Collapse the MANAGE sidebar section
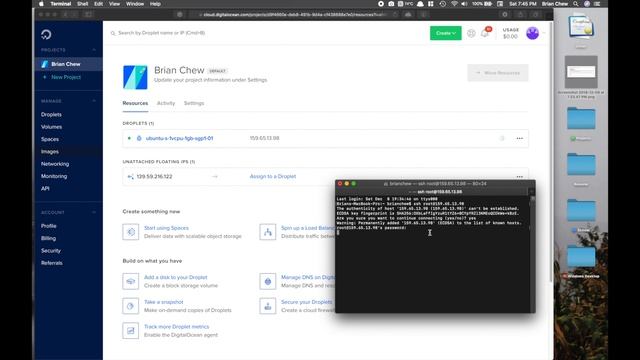The width and height of the screenshot is (640, 360). [x=94, y=101]
